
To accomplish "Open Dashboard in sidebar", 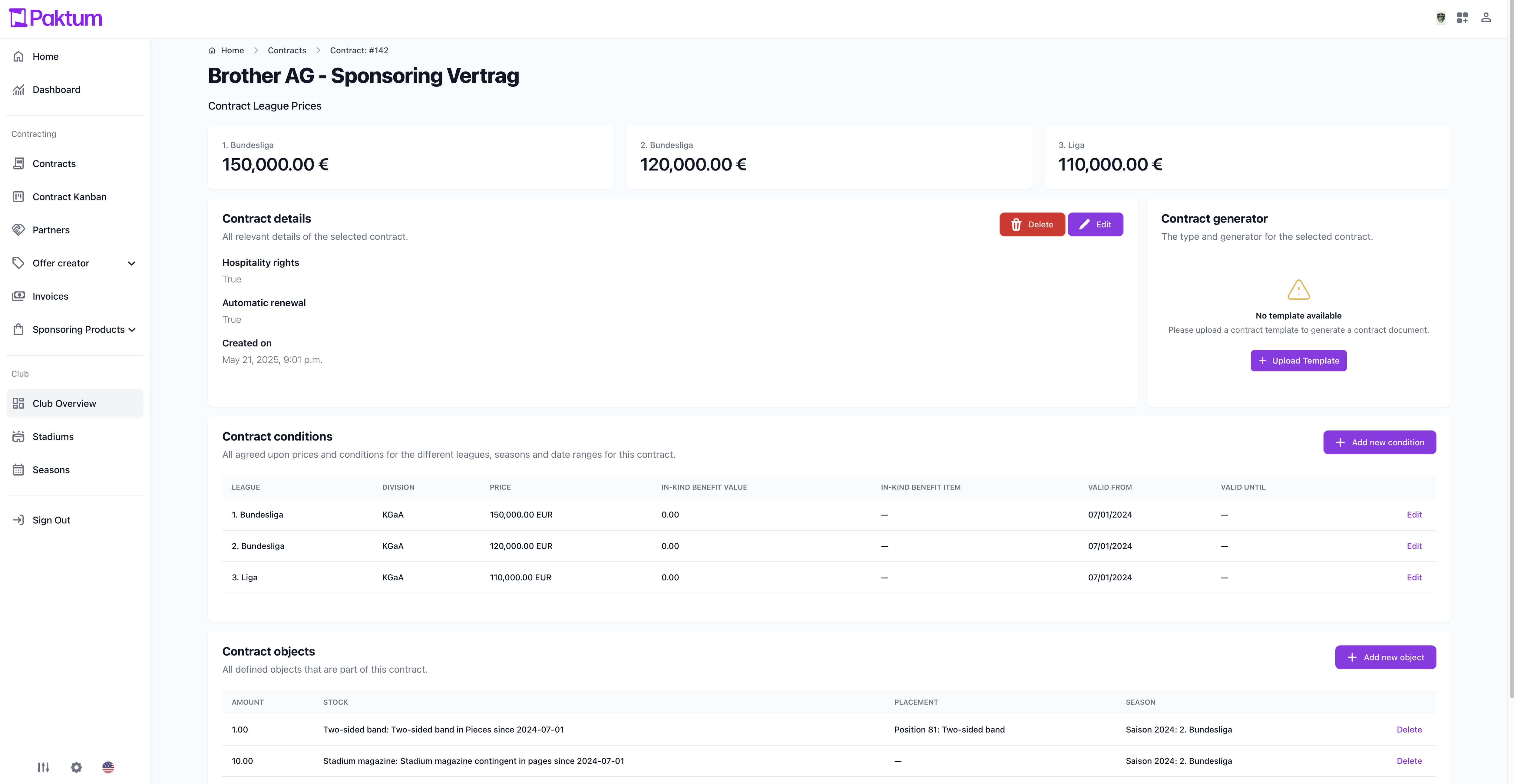I will point(75,89).
